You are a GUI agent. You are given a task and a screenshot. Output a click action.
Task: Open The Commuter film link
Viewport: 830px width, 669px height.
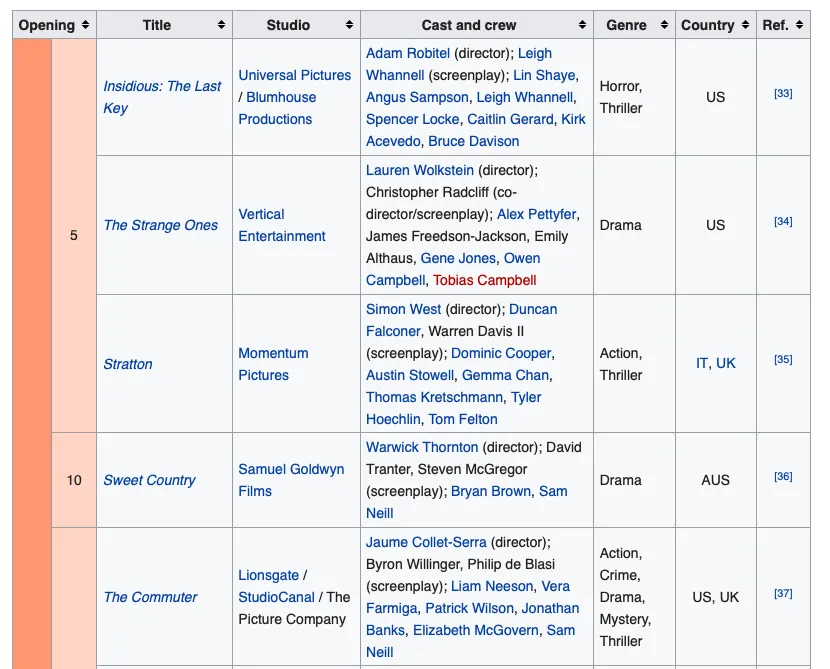(x=150, y=597)
